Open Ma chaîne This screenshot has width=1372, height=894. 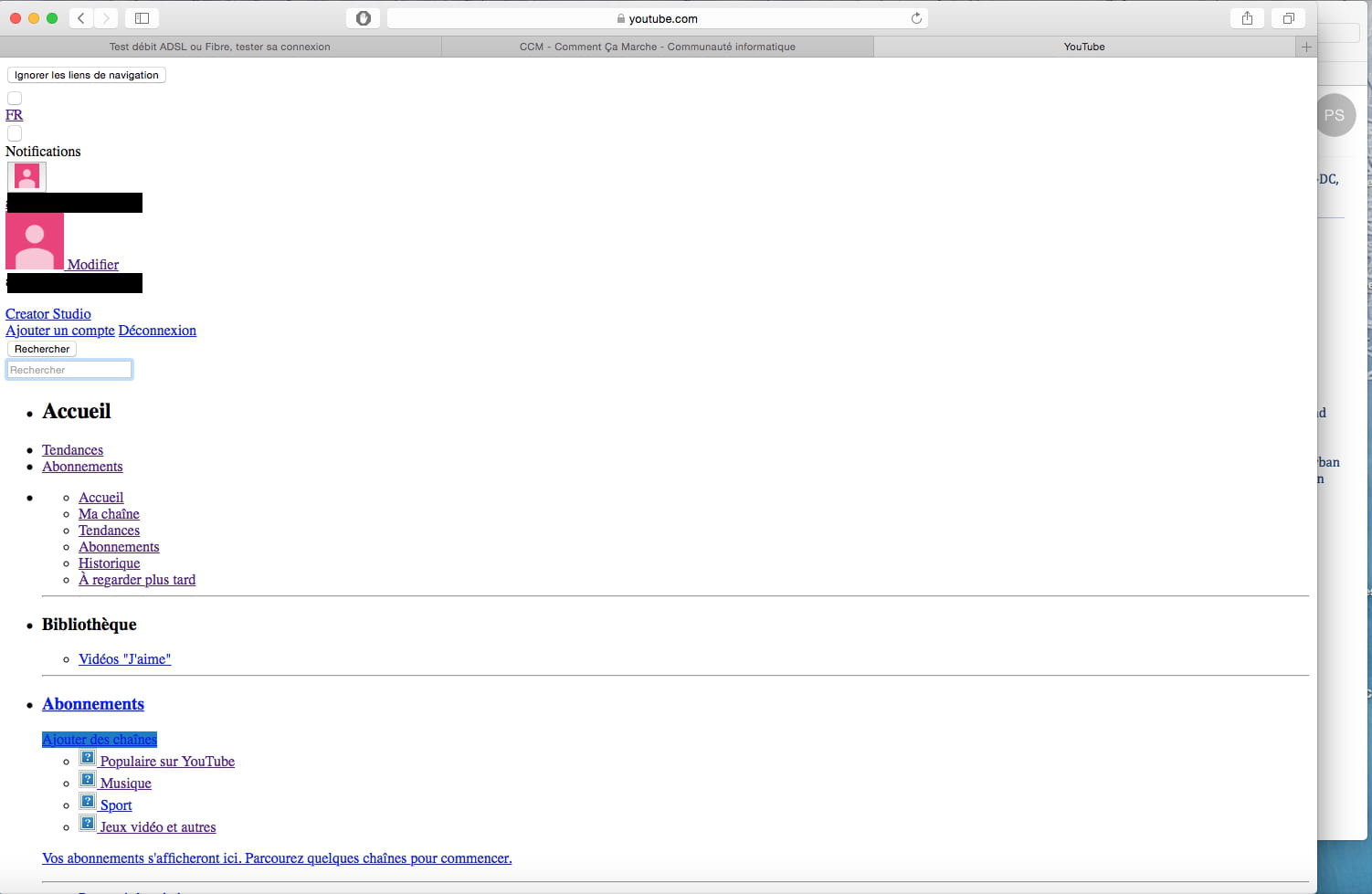[x=109, y=514]
